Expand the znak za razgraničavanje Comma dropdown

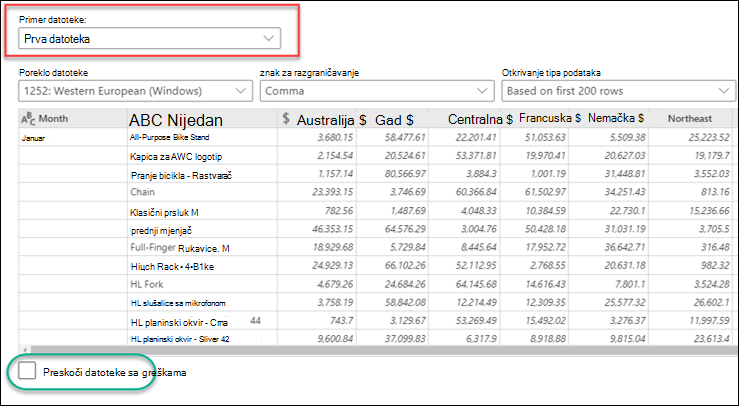(377, 91)
